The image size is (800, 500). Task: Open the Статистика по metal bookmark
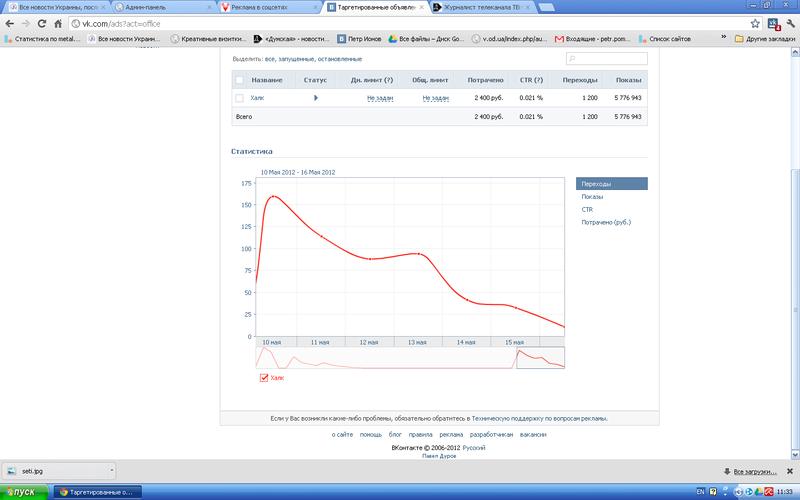click(42, 38)
